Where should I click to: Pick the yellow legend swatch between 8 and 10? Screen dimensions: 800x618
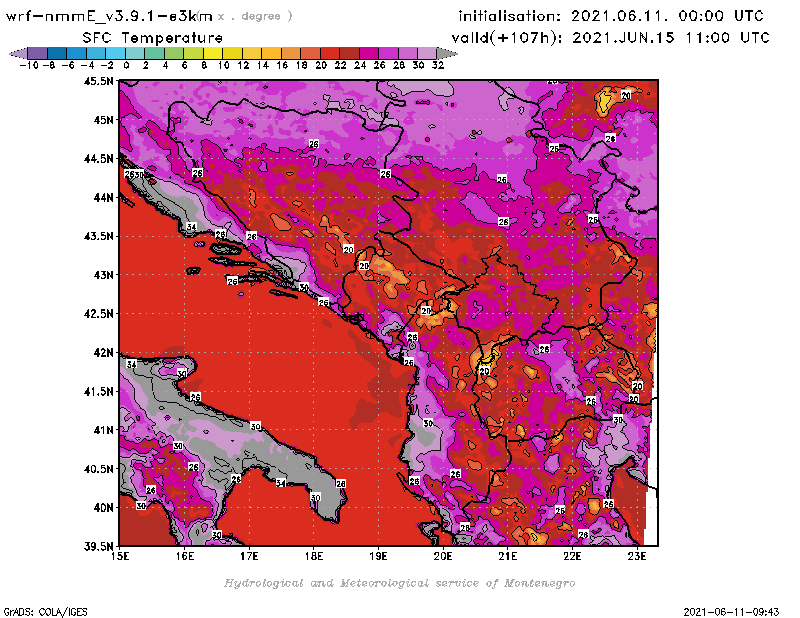click(213, 53)
